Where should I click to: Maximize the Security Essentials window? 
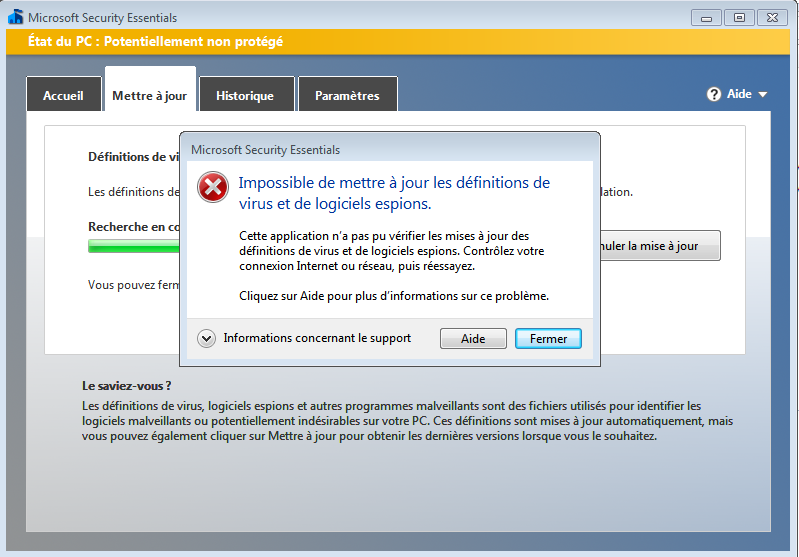740,17
